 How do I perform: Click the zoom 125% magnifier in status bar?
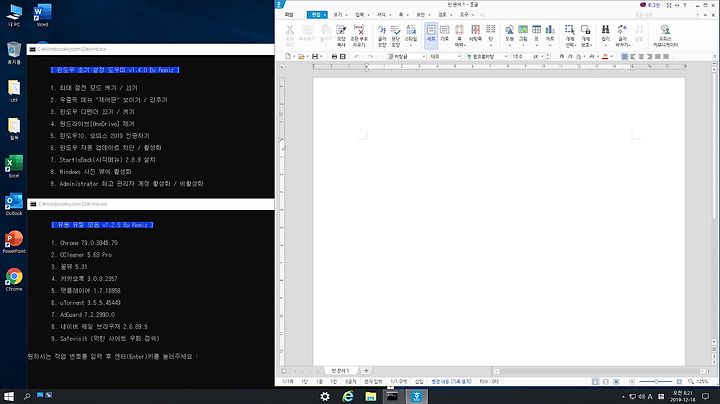(691, 382)
